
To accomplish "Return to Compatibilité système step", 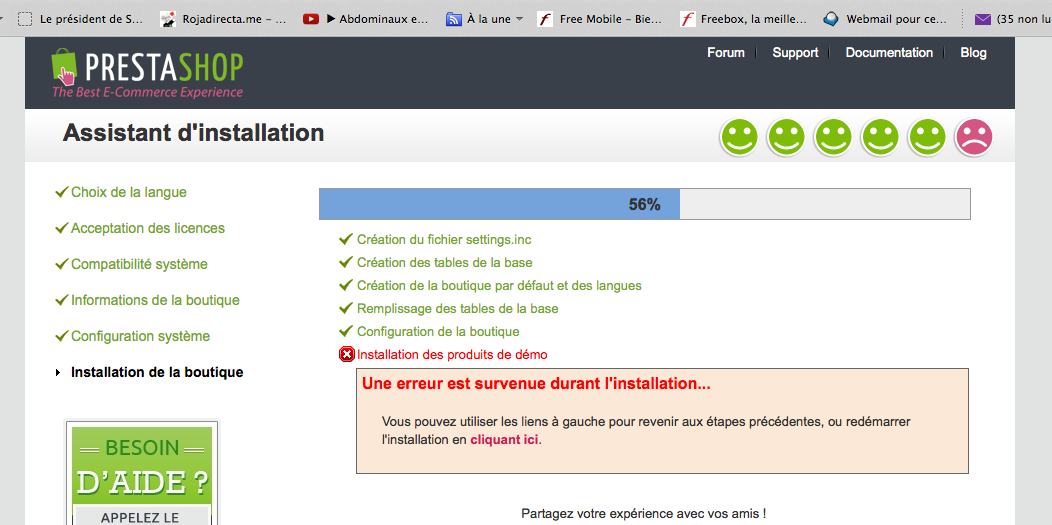I will tap(140, 265).
